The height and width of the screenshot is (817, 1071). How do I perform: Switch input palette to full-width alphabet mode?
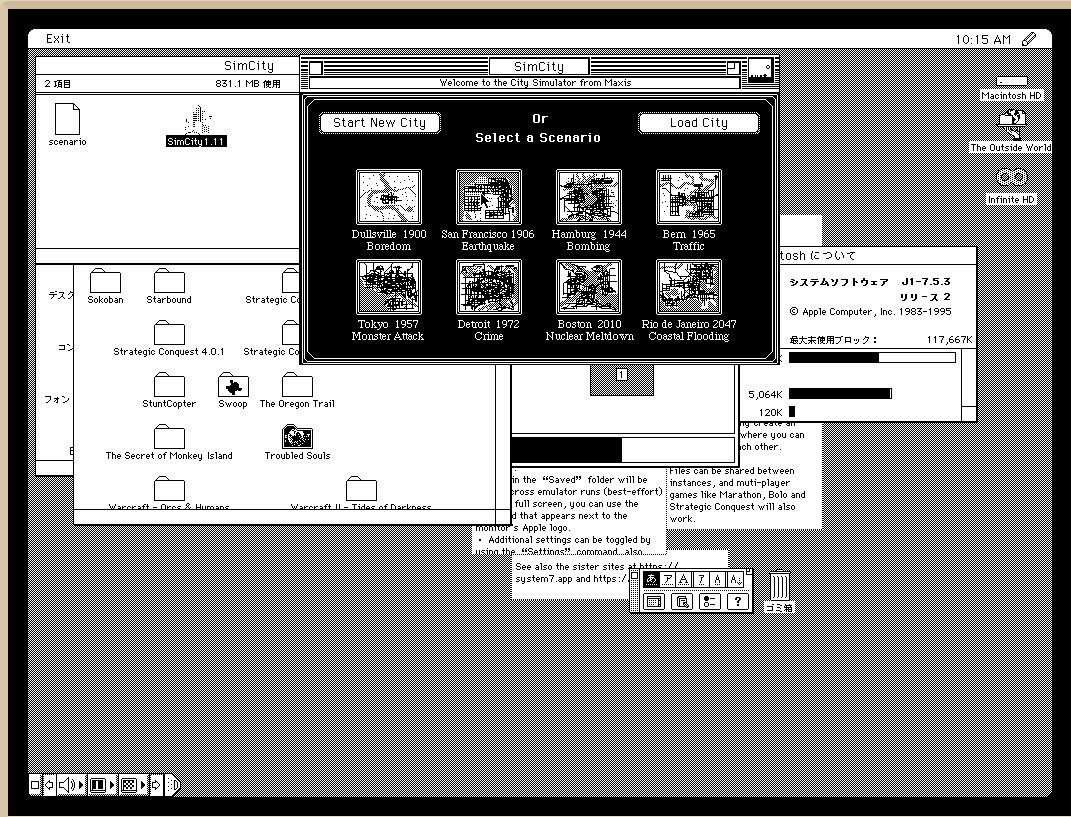[684, 579]
